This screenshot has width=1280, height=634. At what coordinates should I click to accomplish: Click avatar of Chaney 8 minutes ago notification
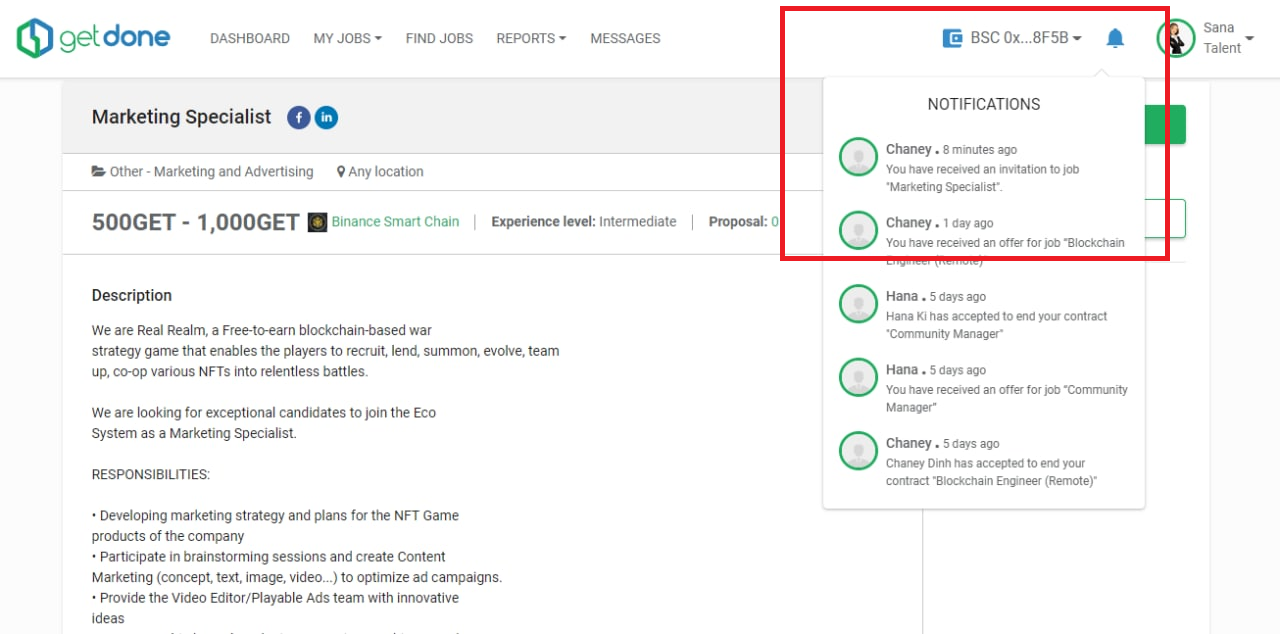click(x=858, y=157)
